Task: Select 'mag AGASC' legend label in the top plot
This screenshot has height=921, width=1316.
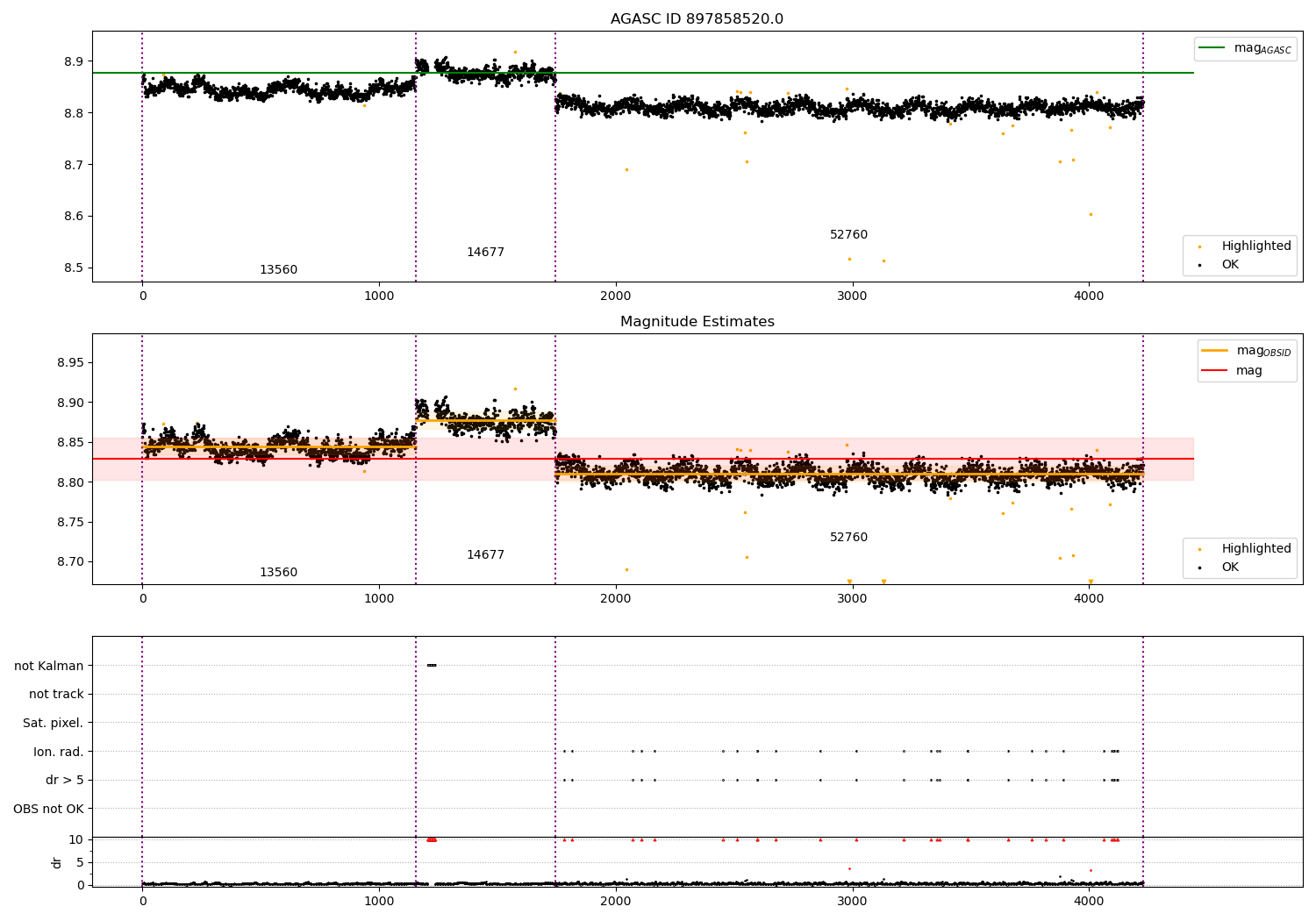Action: pyautogui.click(x=1262, y=49)
